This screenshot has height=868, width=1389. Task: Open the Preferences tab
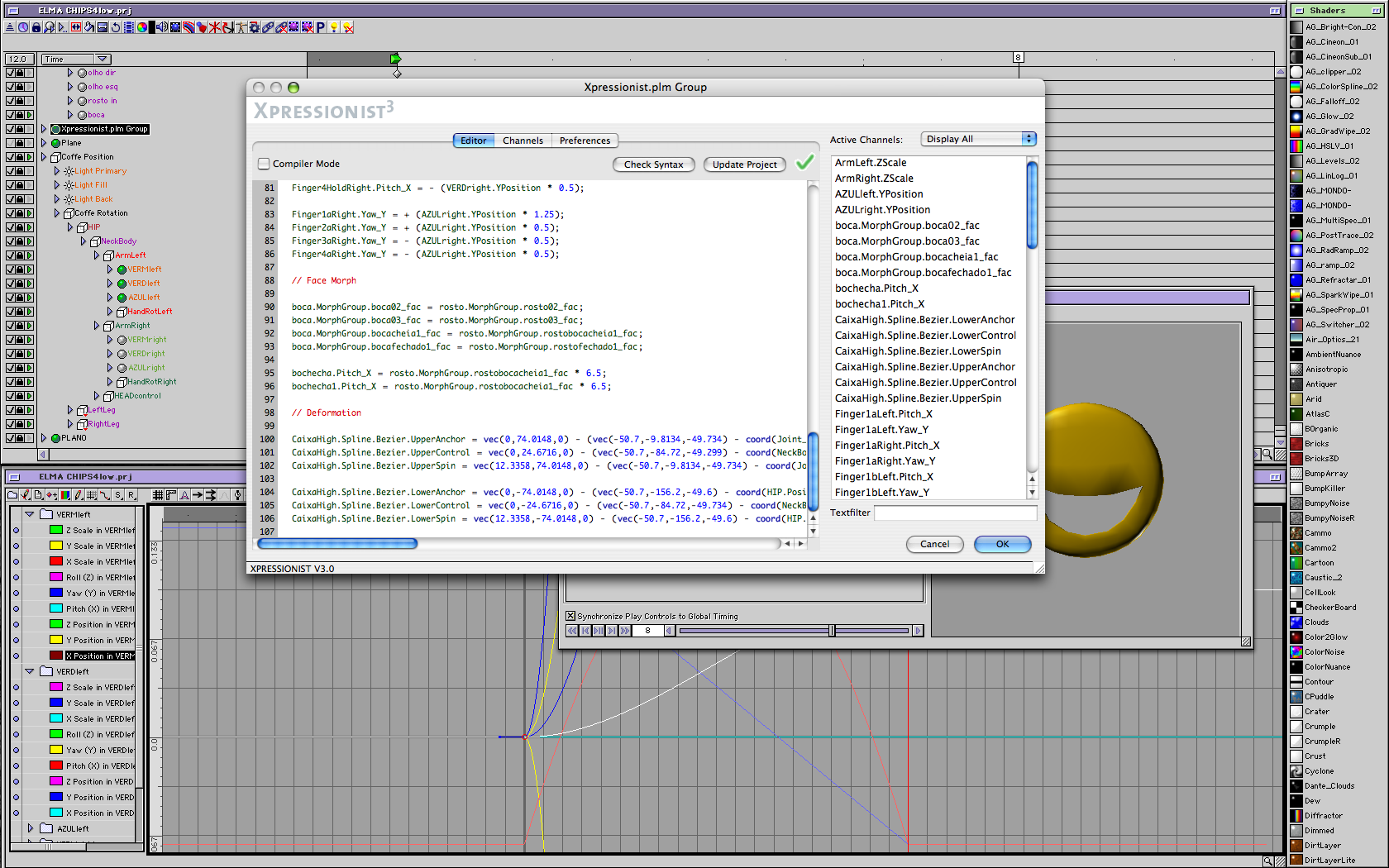click(x=585, y=141)
